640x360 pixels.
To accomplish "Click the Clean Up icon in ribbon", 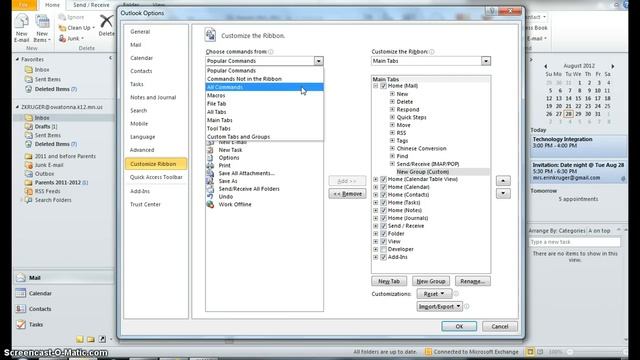I will click(62, 28).
